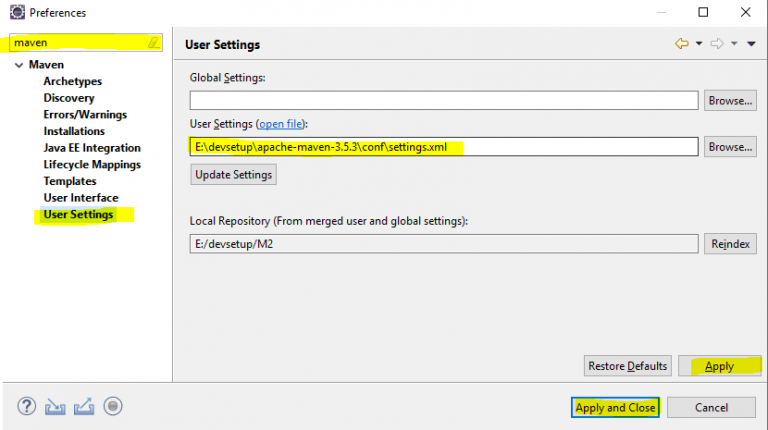Click the import preferences icon
This screenshot has height=430, width=768.
coord(55,406)
